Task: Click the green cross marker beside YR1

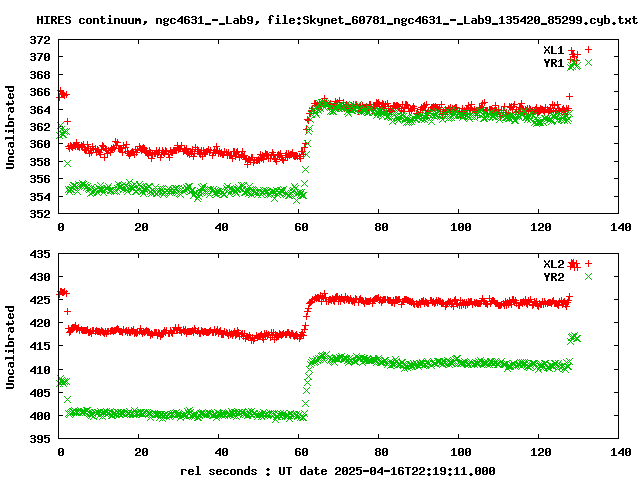Action: point(588,62)
